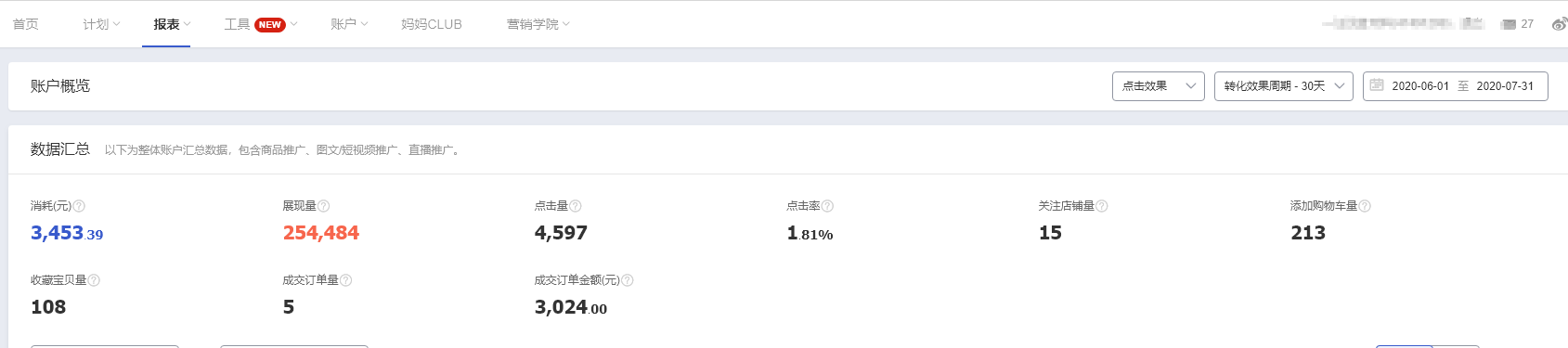
Task: Open help tooltip for 点击率
Action: 827,206
